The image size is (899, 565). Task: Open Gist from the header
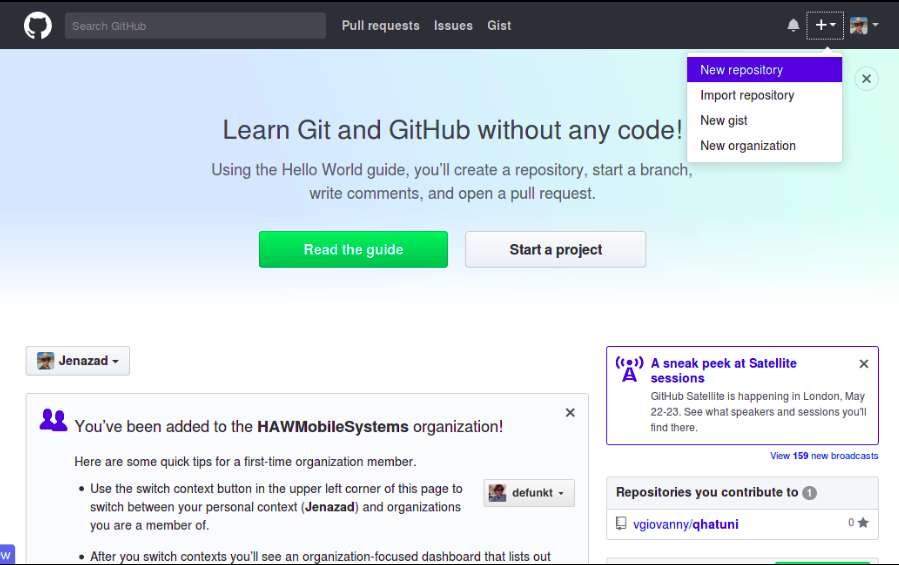pos(499,26)
